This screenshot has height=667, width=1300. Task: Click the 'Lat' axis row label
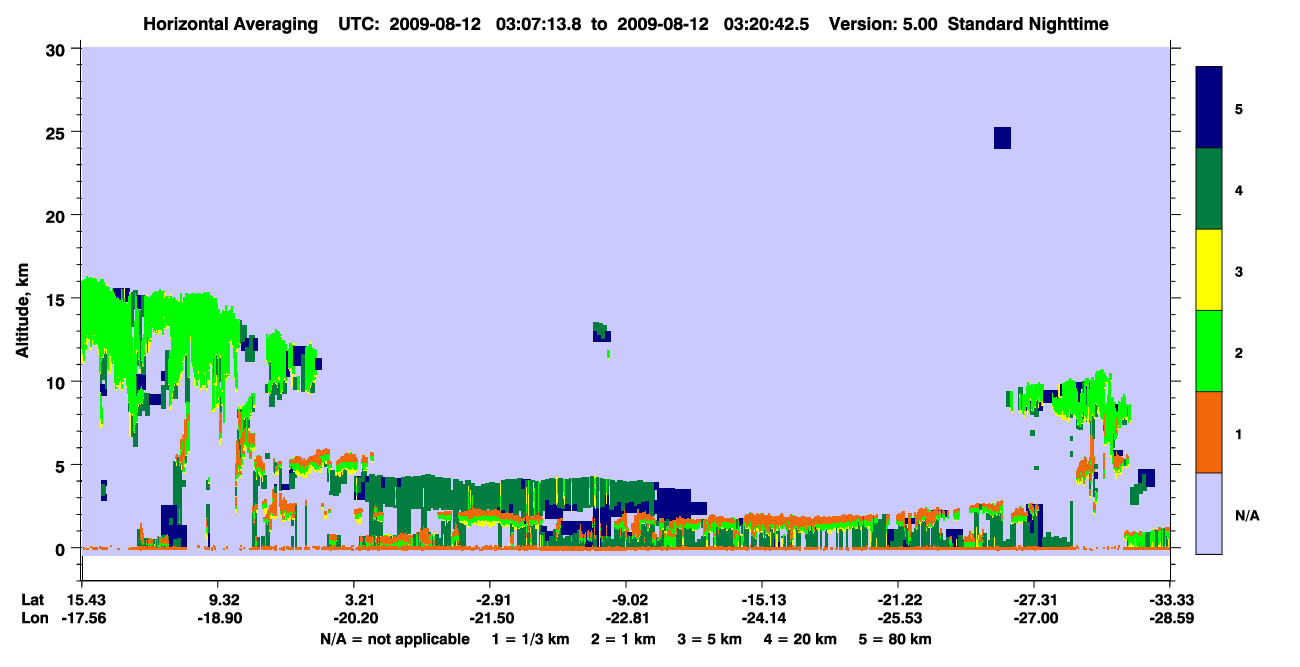point(34,600)
